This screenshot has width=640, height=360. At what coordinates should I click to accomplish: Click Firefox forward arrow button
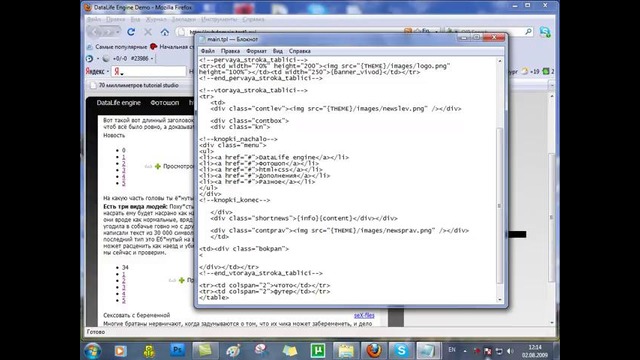pyautogui.click(x=108, y=31)
